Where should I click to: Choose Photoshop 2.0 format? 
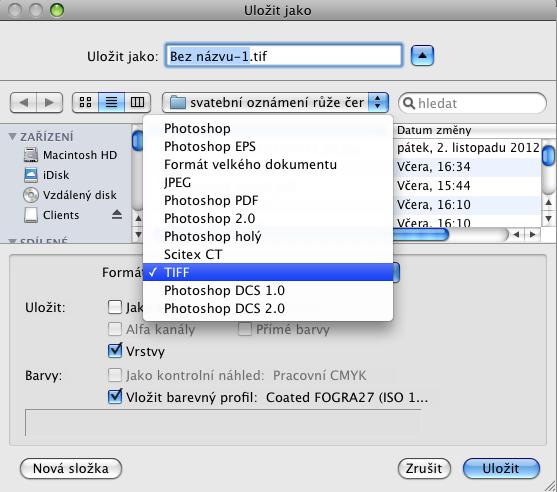point(268,218)
